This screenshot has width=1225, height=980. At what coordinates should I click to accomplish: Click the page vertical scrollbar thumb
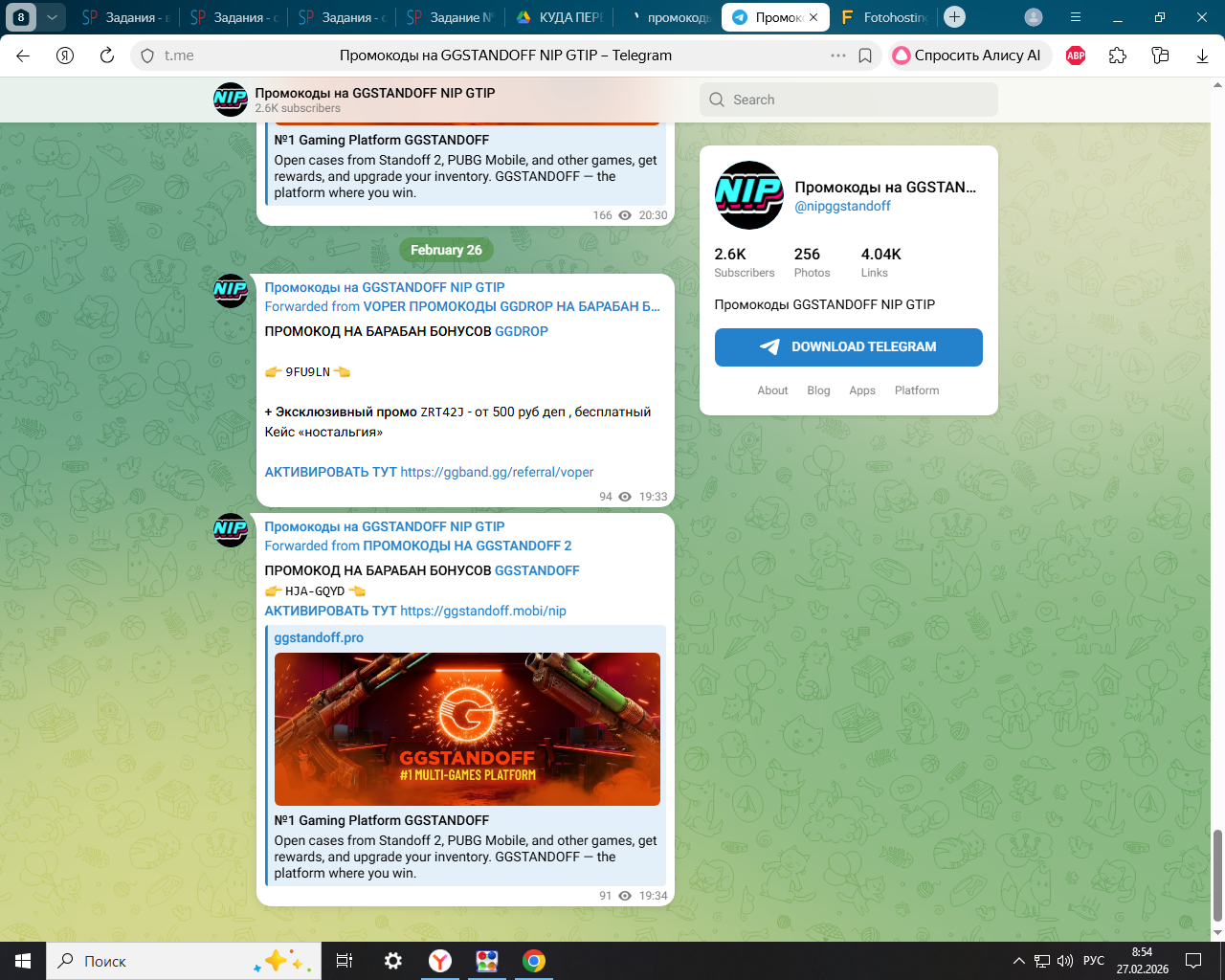pyautogui.click(x=1217, y=875)
